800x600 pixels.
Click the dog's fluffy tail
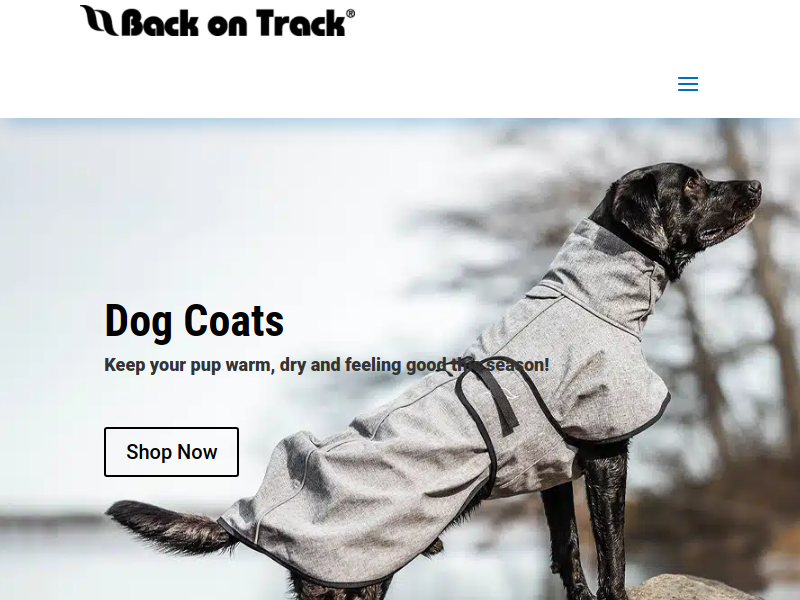[168, 528]
